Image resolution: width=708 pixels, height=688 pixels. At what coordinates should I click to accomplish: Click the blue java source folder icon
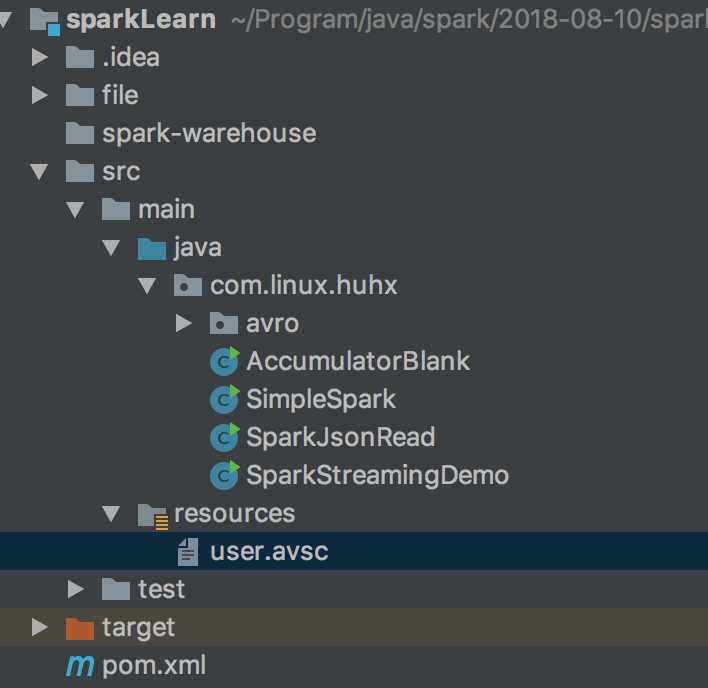click(x=151, y=247)
